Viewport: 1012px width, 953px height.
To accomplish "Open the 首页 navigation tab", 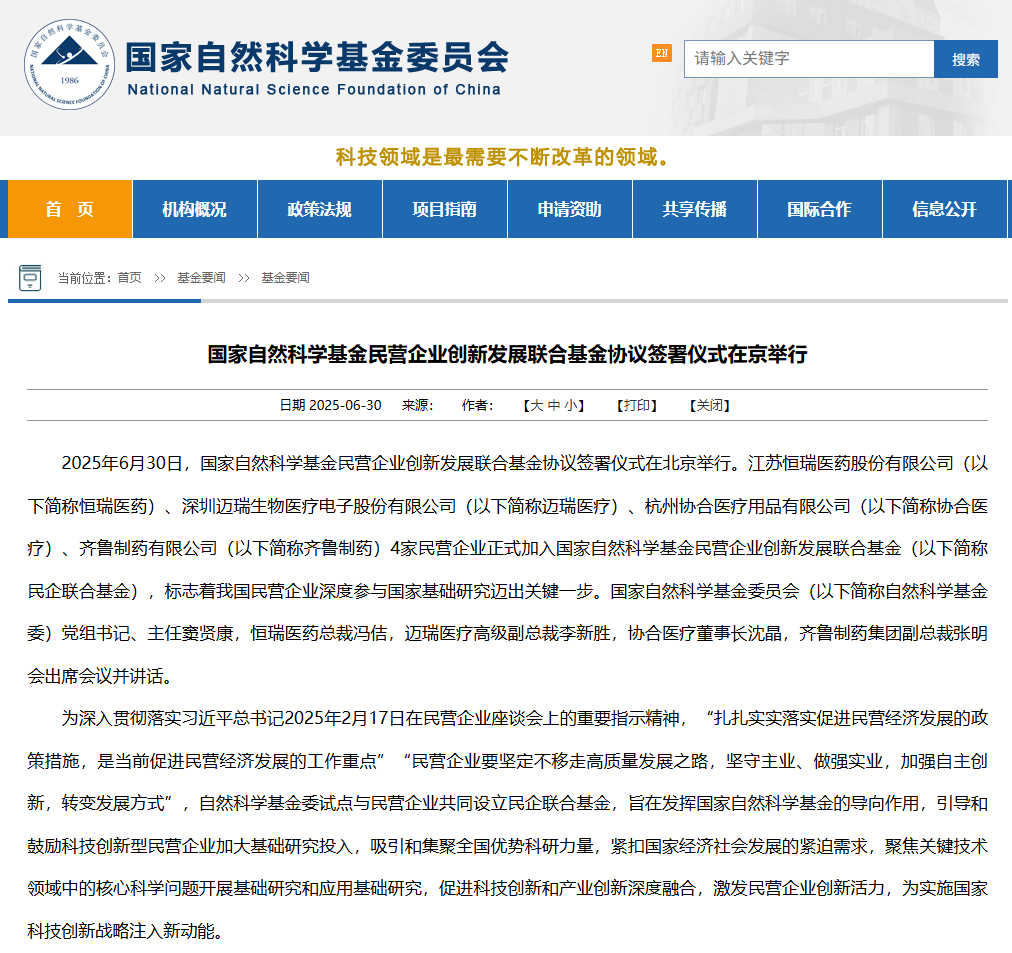I will tap(70, 209).
